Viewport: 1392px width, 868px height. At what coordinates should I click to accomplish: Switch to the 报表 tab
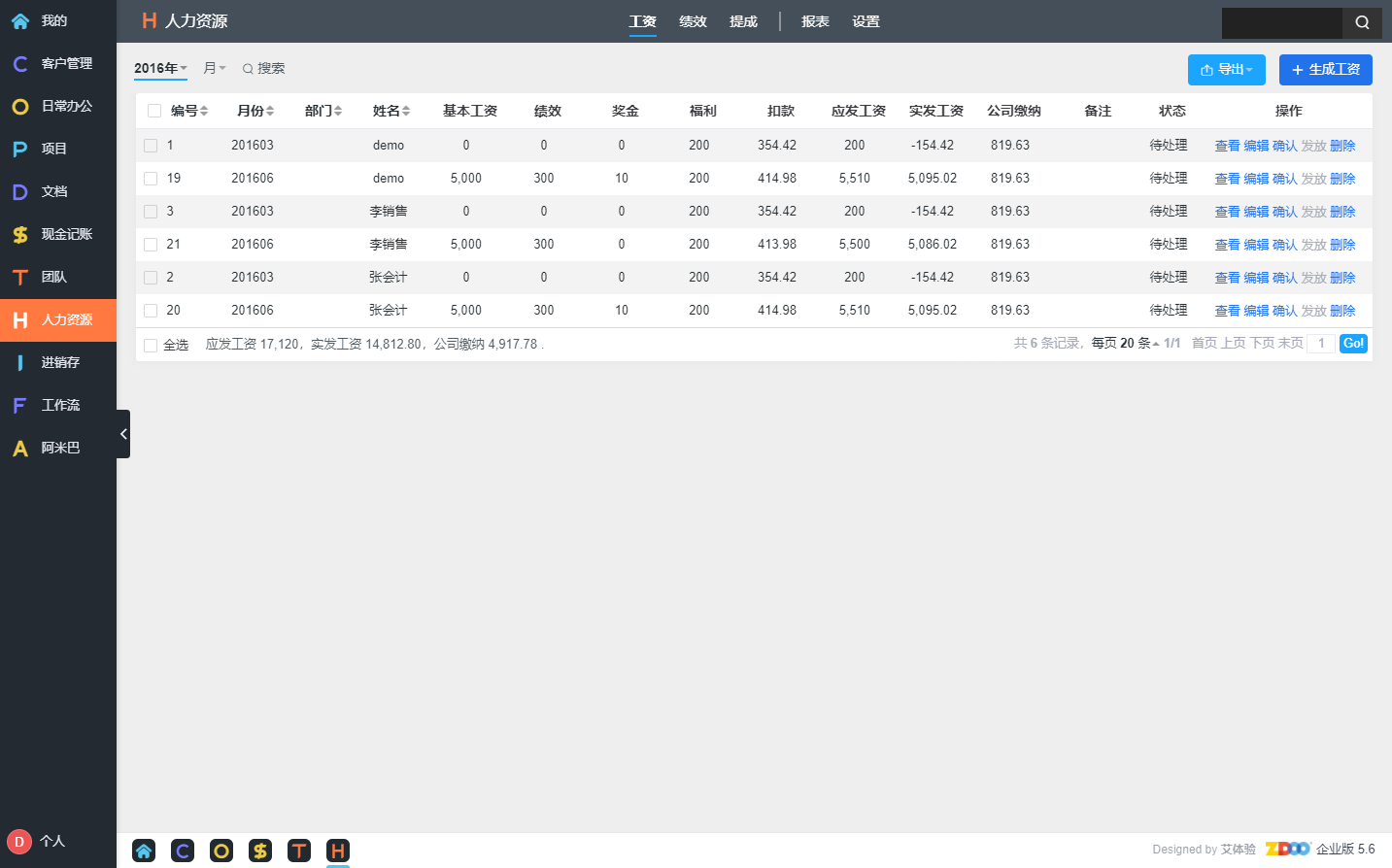[x=815, y=21]
